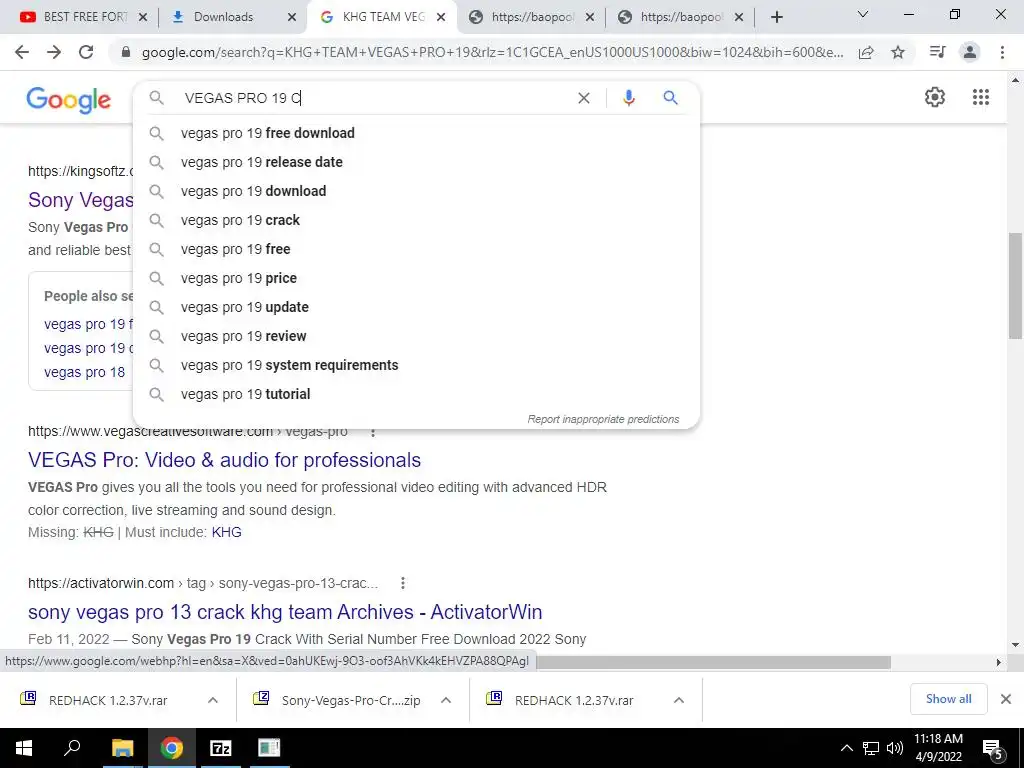Switch to second baopool tab
The width and height of the screenshot is (1024, 768).
click(682, 17)
